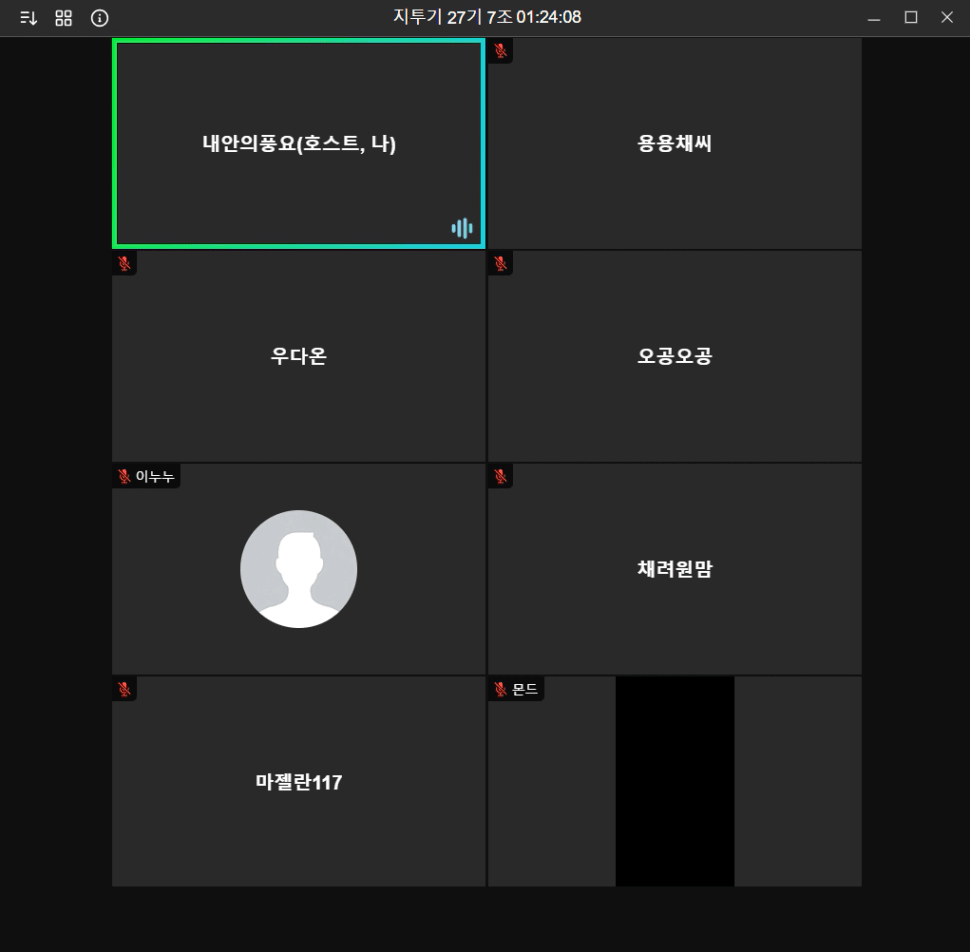
Task: Maximize the meeting window
Action: tap(911, 17)
